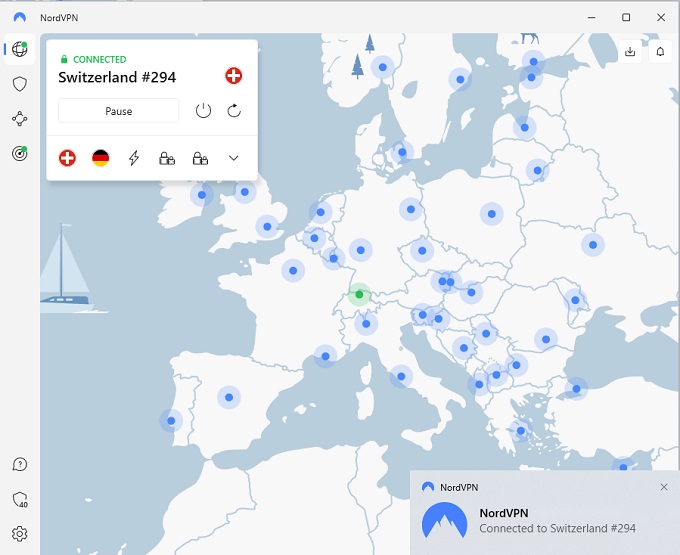Click the lightning bolt quick connect icon
This screenshot has height=555, width=680.
click(134, 158)
